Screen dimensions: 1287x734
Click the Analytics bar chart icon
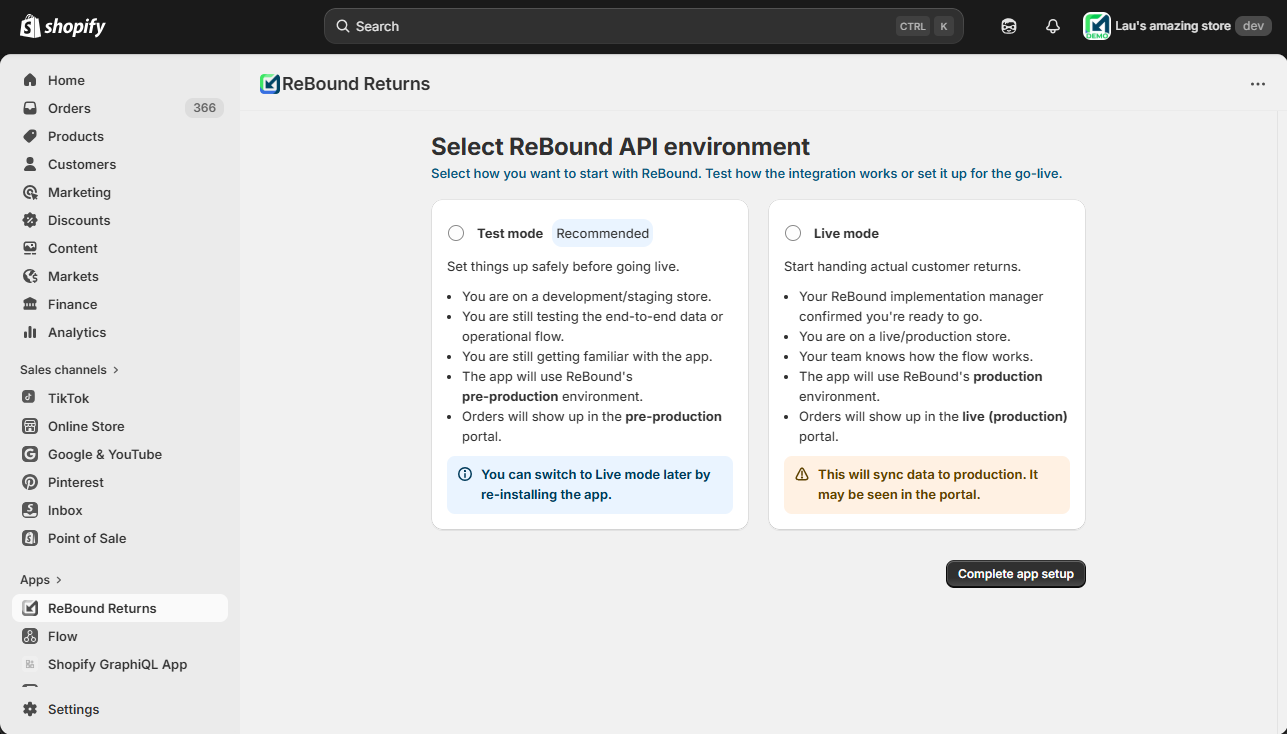pos(30,332)
